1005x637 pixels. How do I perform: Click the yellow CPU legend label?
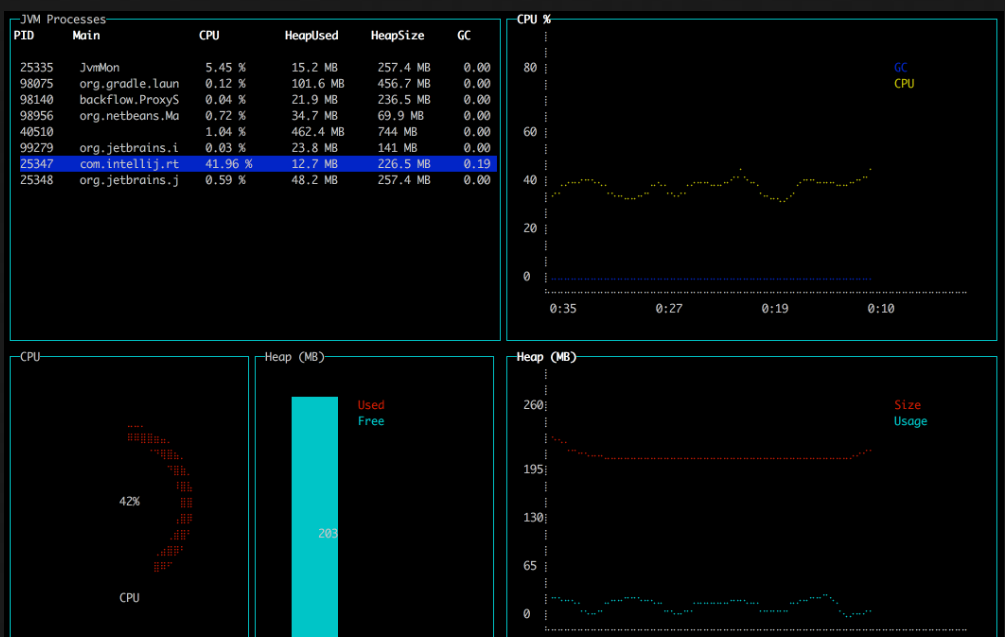pos(904,84)
